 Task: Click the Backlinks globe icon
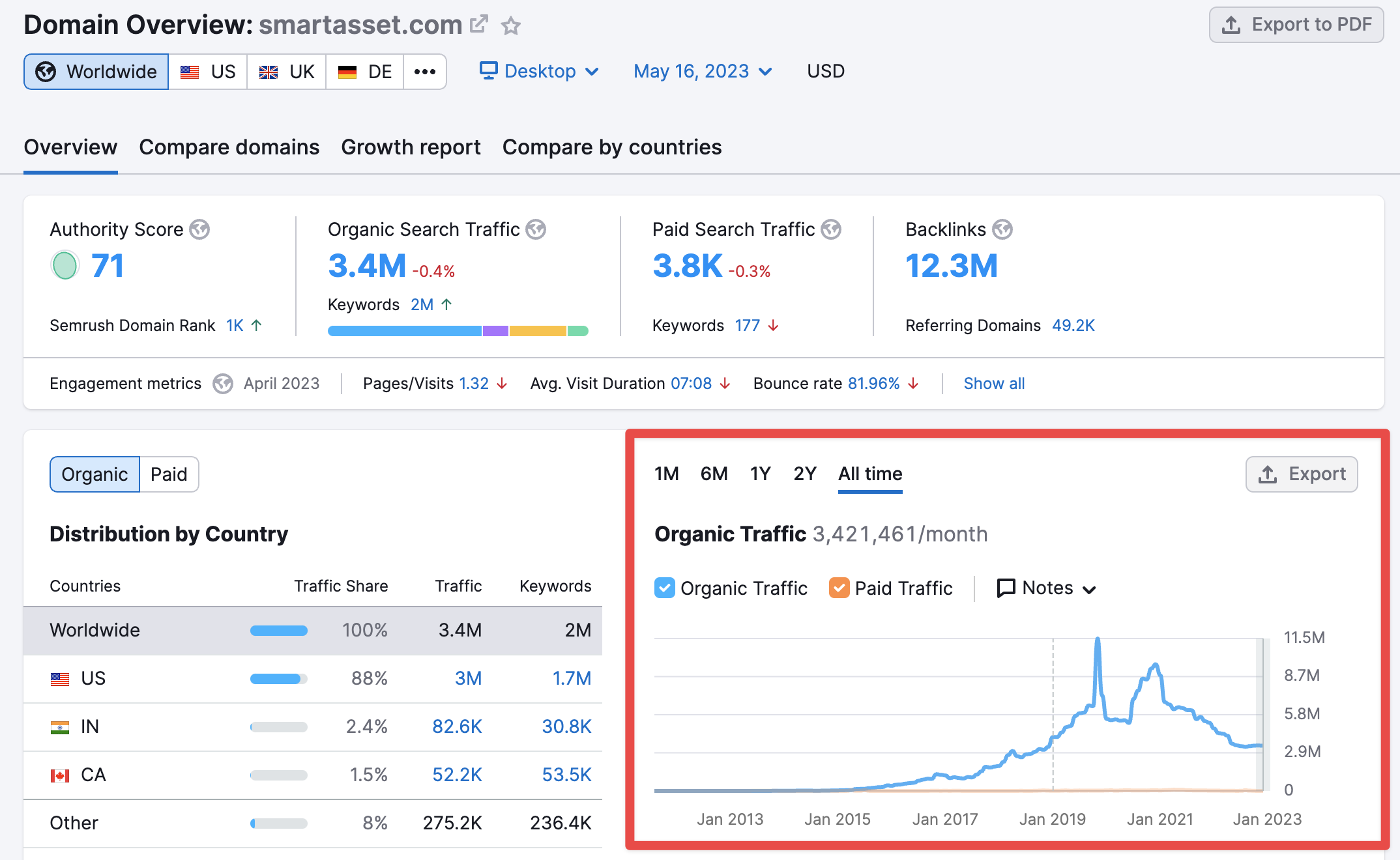[x=1002, y=229]
